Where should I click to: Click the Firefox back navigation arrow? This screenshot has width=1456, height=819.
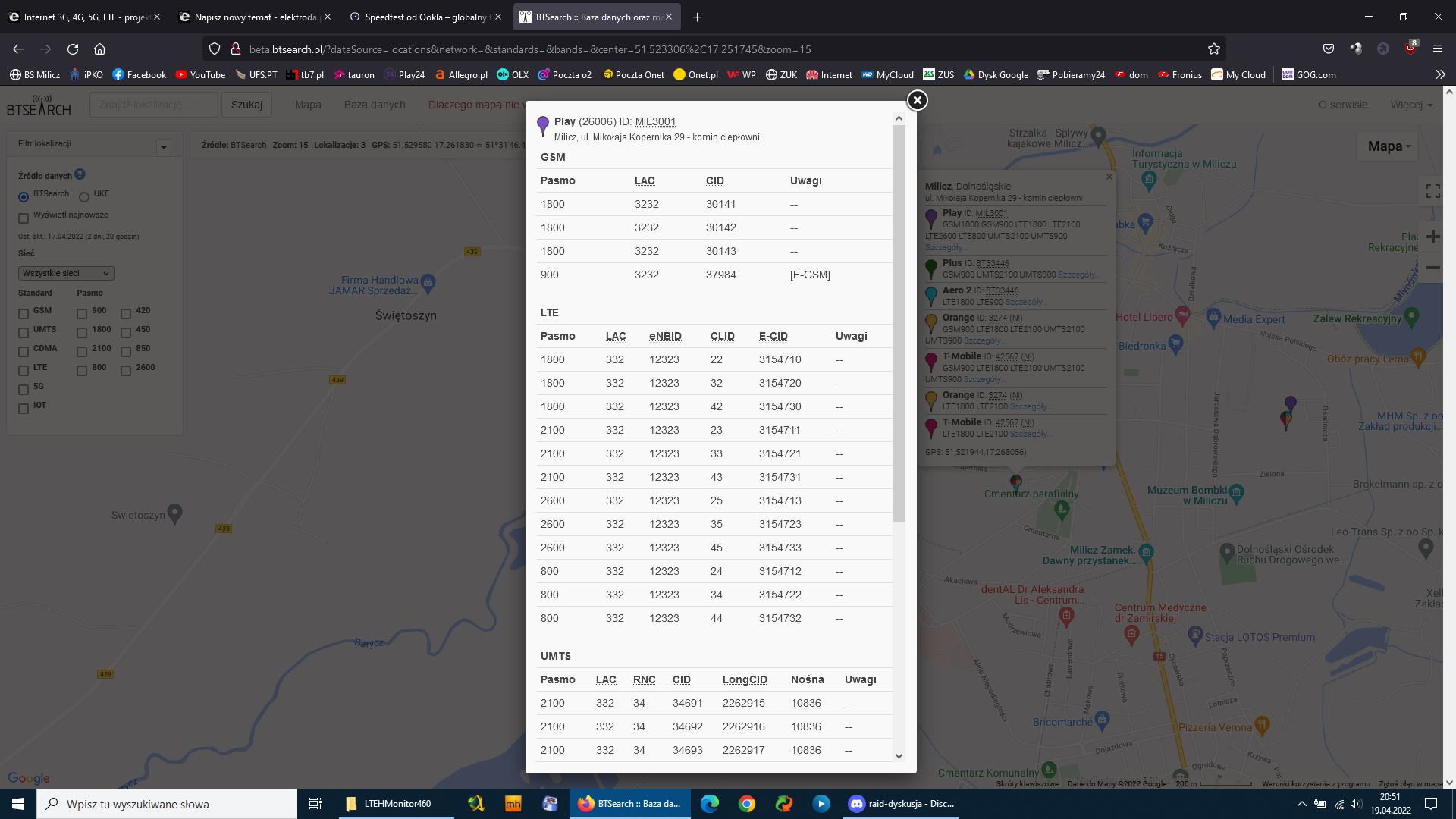[18, 49]
